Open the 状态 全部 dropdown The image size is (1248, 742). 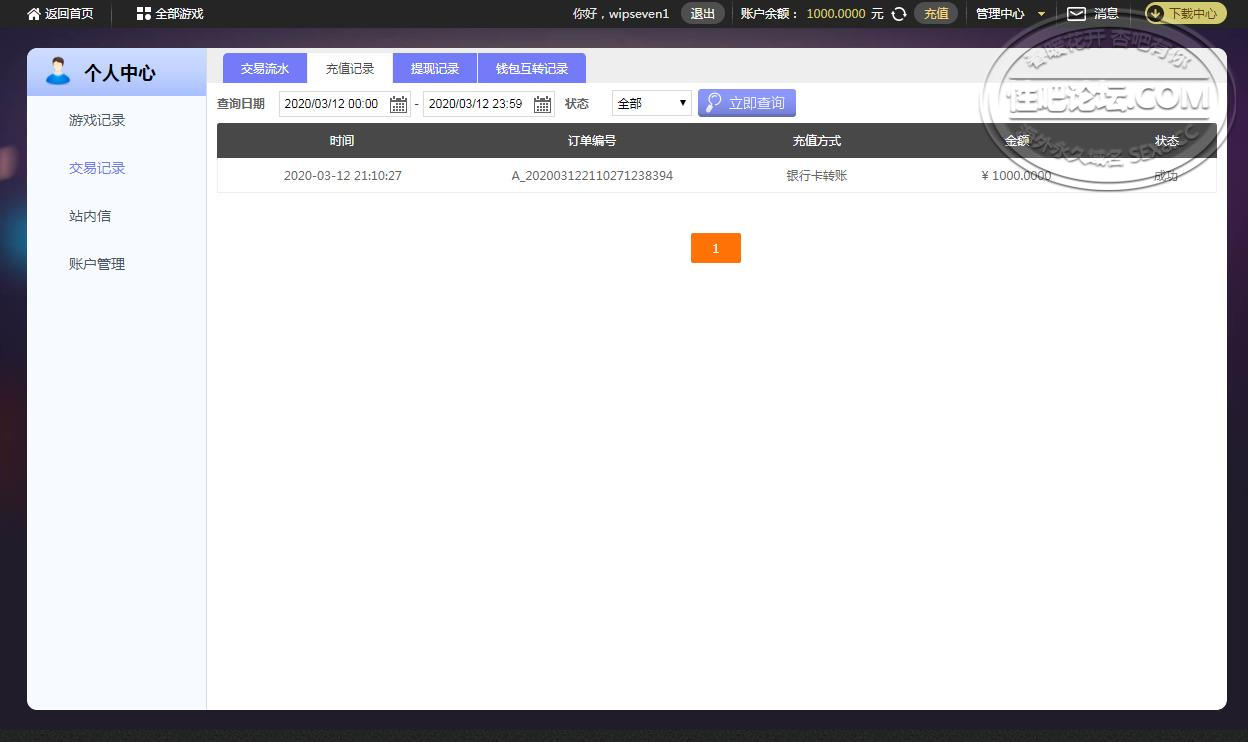pos(652,103)
